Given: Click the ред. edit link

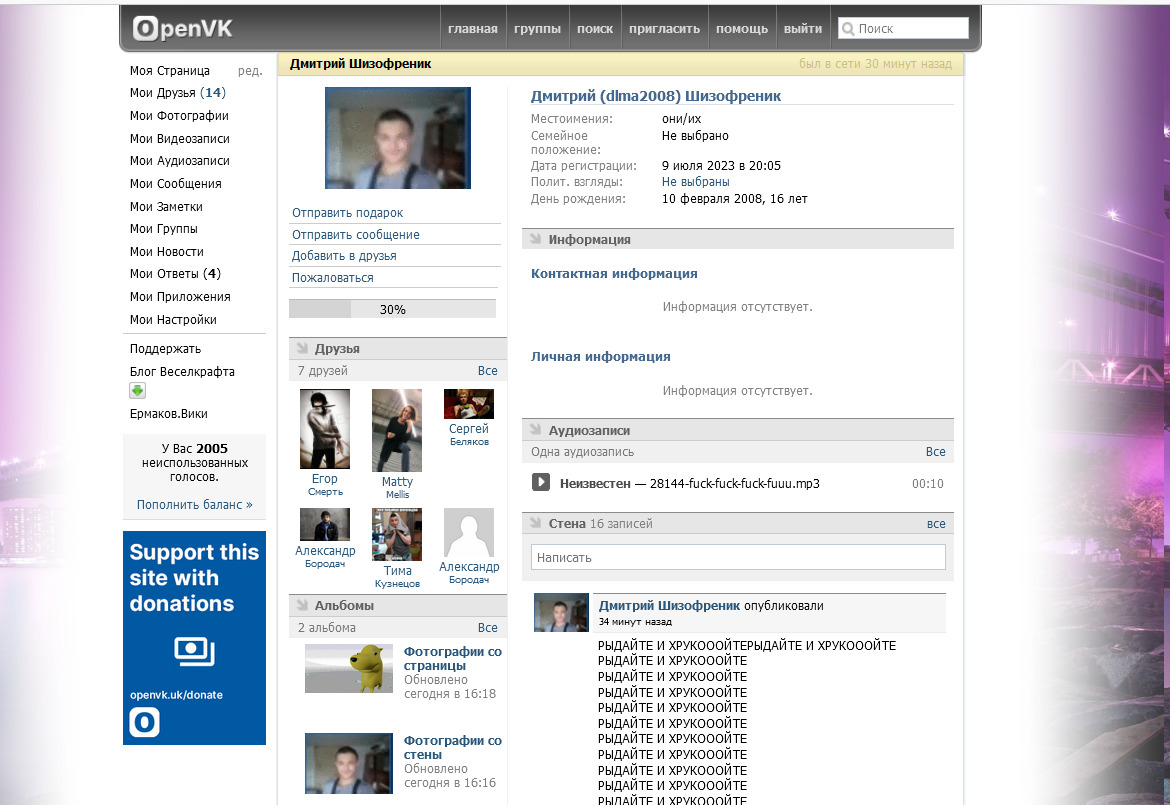Looking at the screenshot, I should pyautogui.click(x=250, y=71).
